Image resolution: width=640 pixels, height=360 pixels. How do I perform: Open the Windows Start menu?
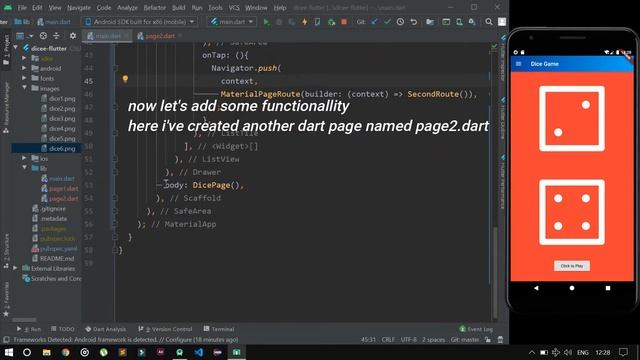click(9, 352)
